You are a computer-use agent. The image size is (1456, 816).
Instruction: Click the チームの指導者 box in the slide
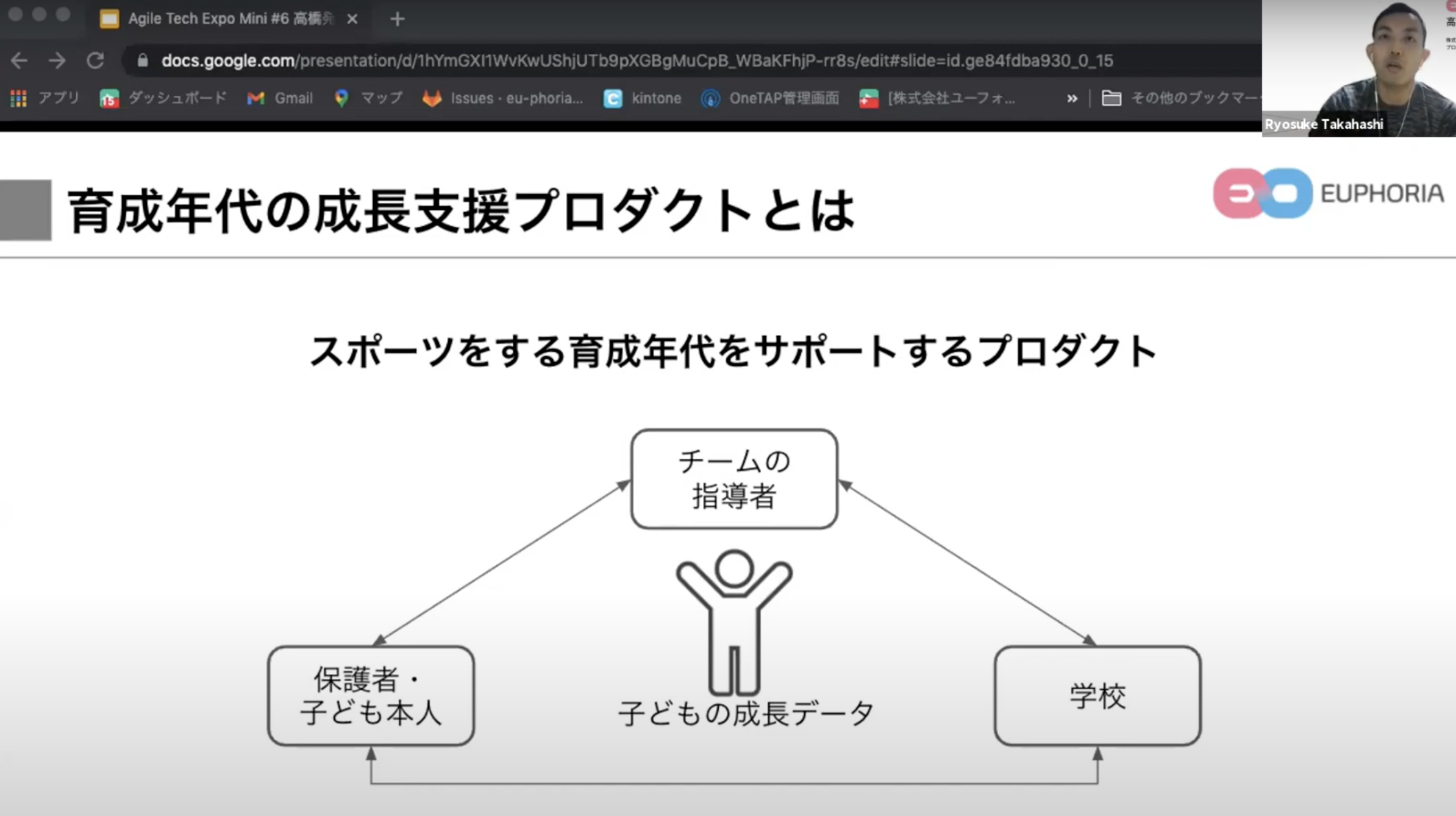pos(734,479)
